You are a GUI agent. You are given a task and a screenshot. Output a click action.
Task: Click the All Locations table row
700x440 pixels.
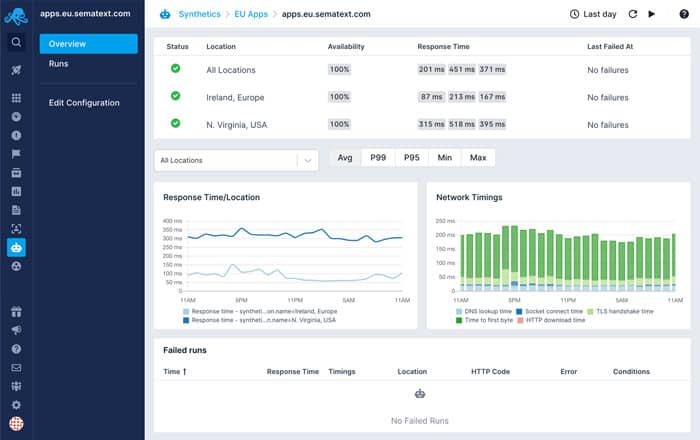pyautogui.click(x=422, y=70)
